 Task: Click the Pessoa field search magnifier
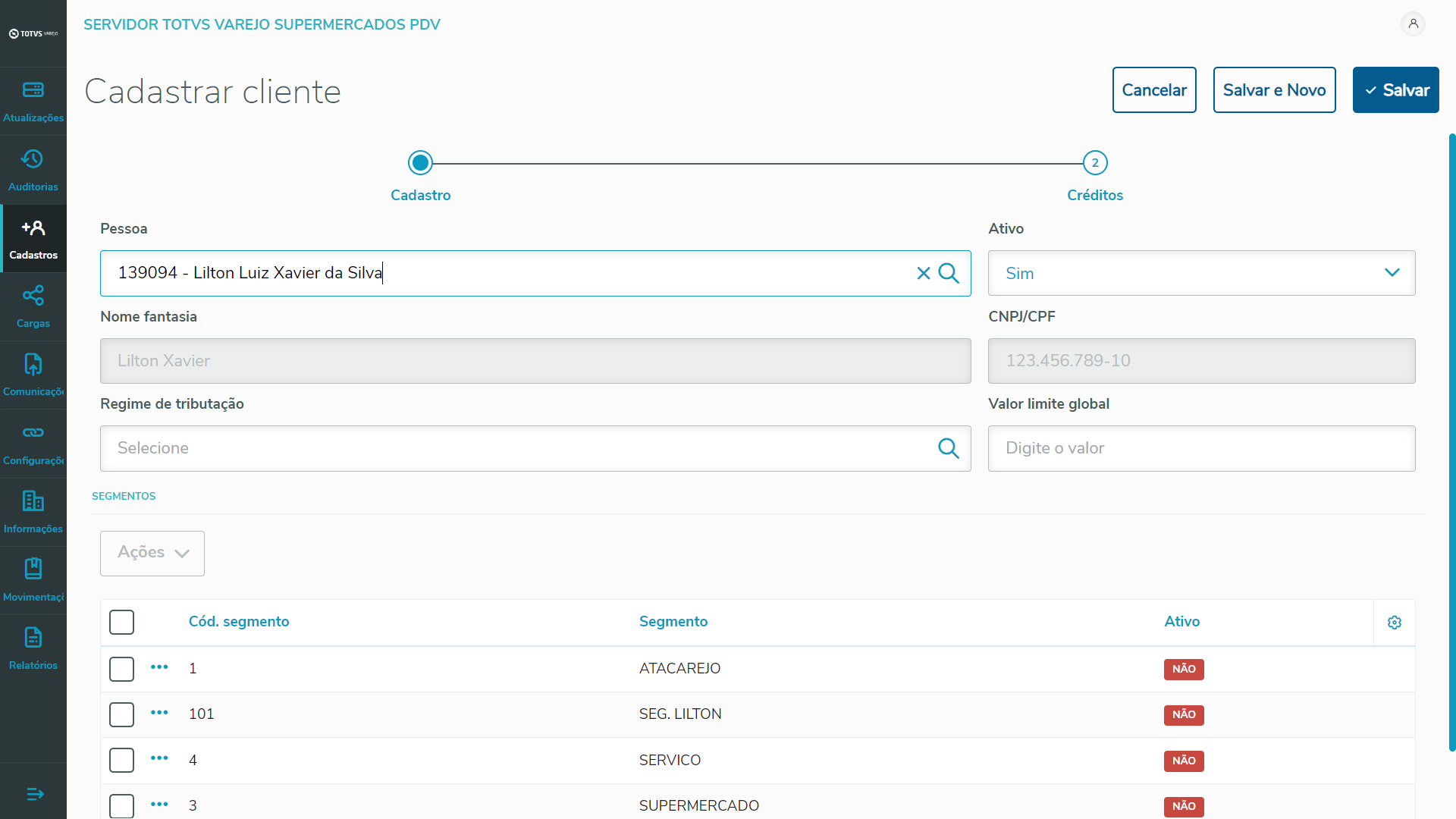coord(949,273)
